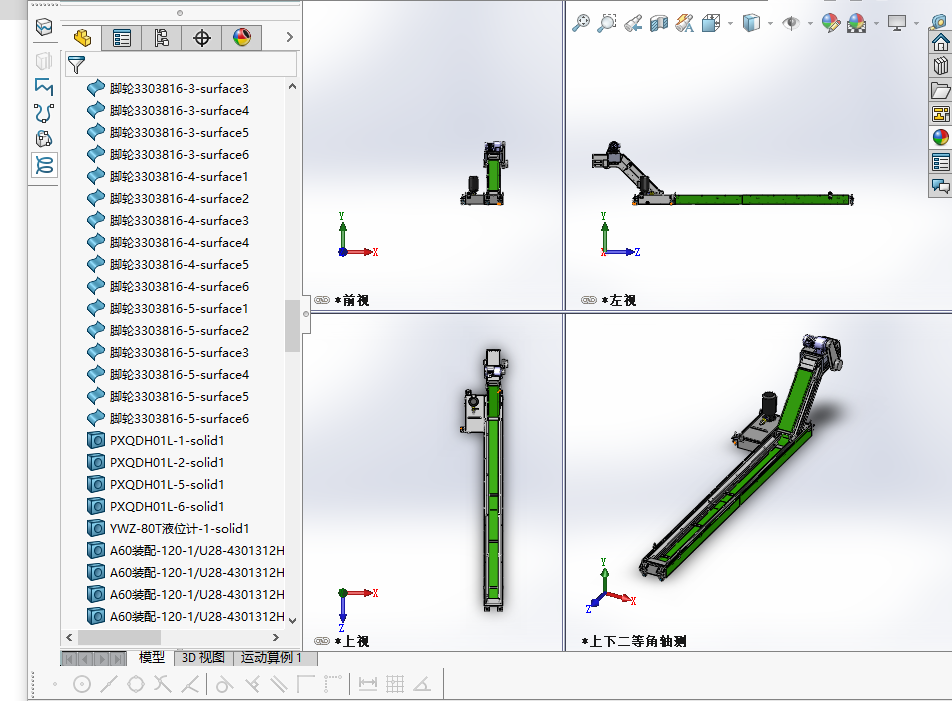Switch to 模型 tab

point(152,657)
